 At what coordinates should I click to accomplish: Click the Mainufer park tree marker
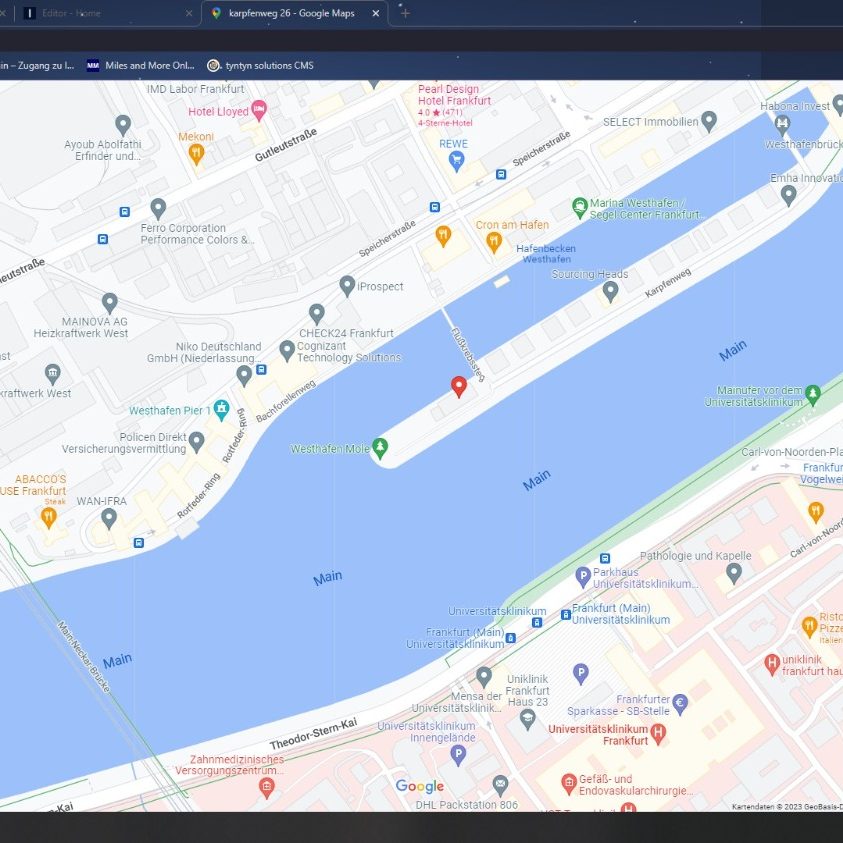pyautogui.click(x=813, y=395)
